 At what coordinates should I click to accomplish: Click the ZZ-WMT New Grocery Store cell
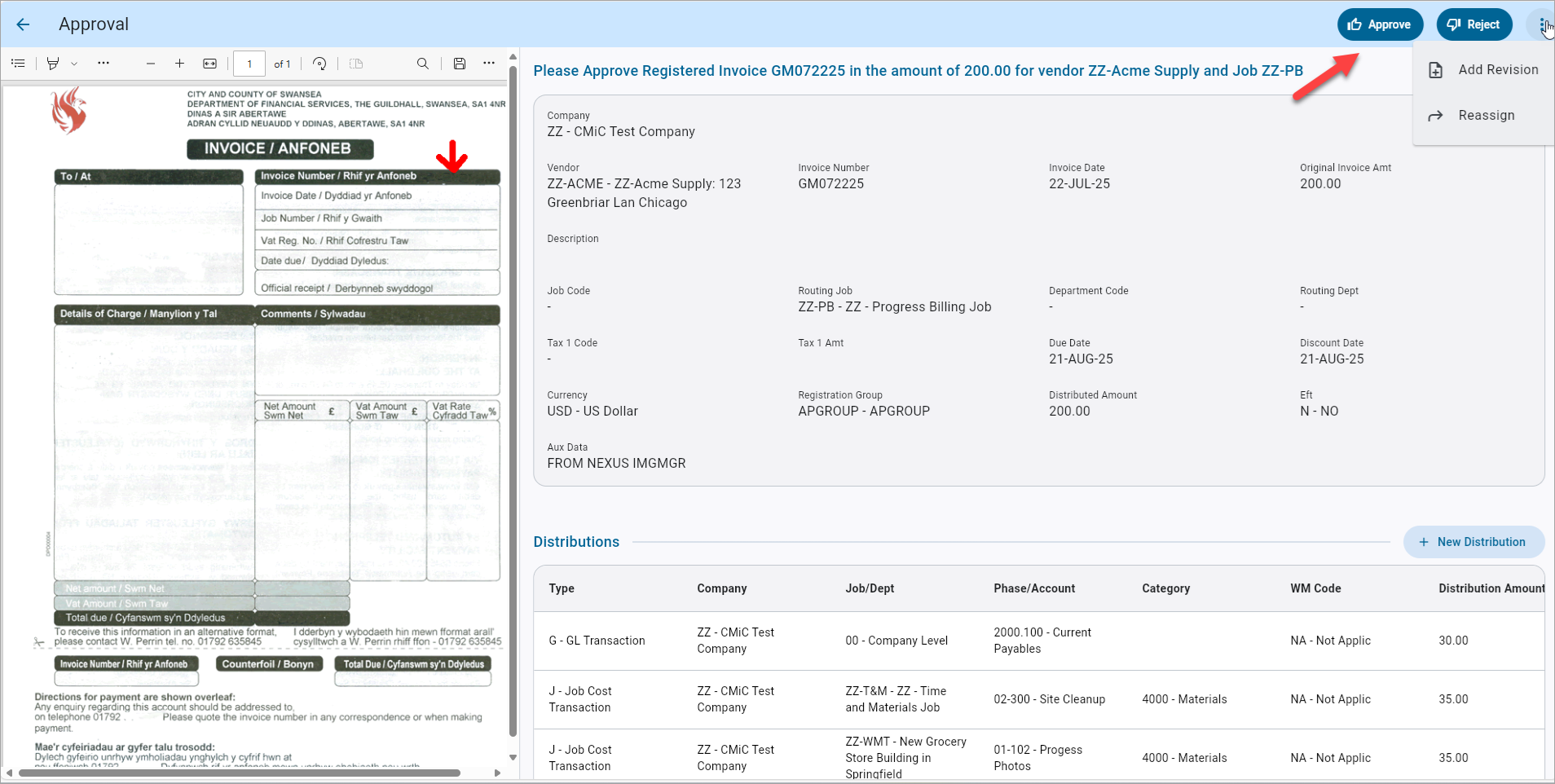click(905, 758)
